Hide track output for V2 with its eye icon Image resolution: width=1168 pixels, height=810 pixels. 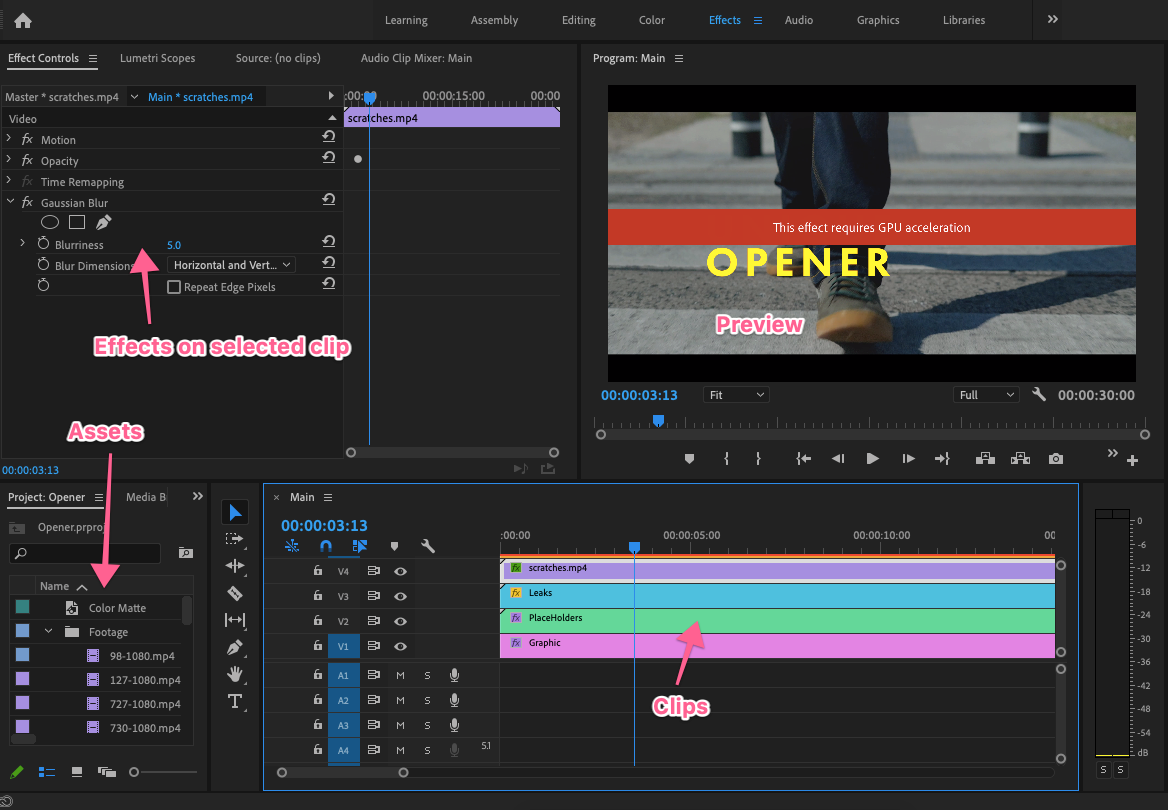[x=400, y=621]
